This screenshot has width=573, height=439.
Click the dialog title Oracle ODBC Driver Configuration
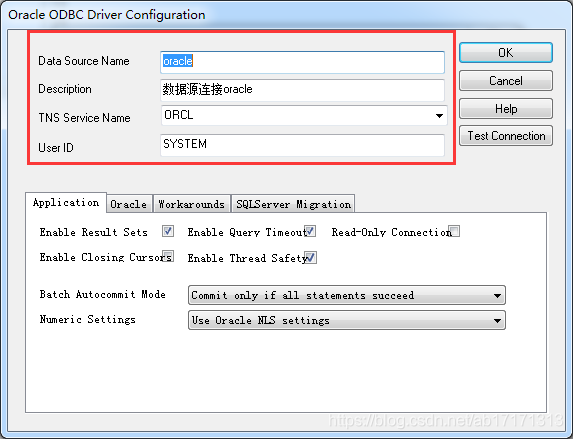[x=107, y=15]
